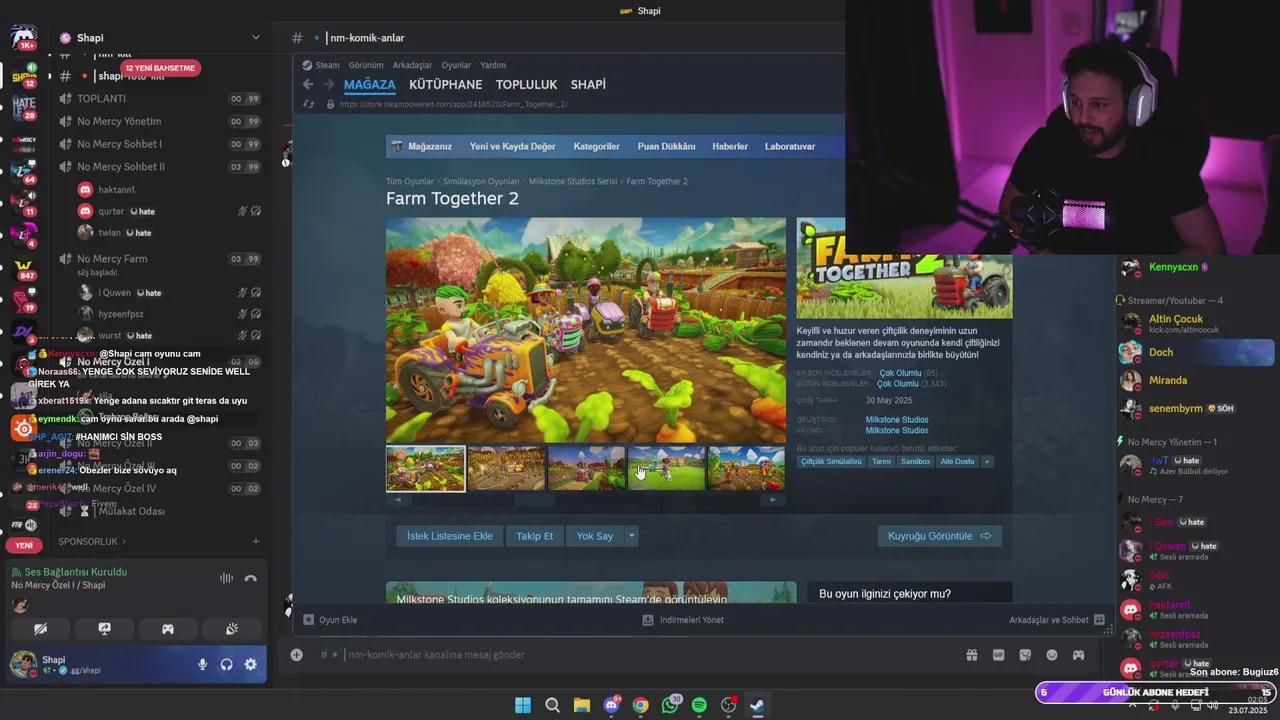
Task: Switch to KÜTÜPHANE tab in Steam
Action: tap(445, 85)
